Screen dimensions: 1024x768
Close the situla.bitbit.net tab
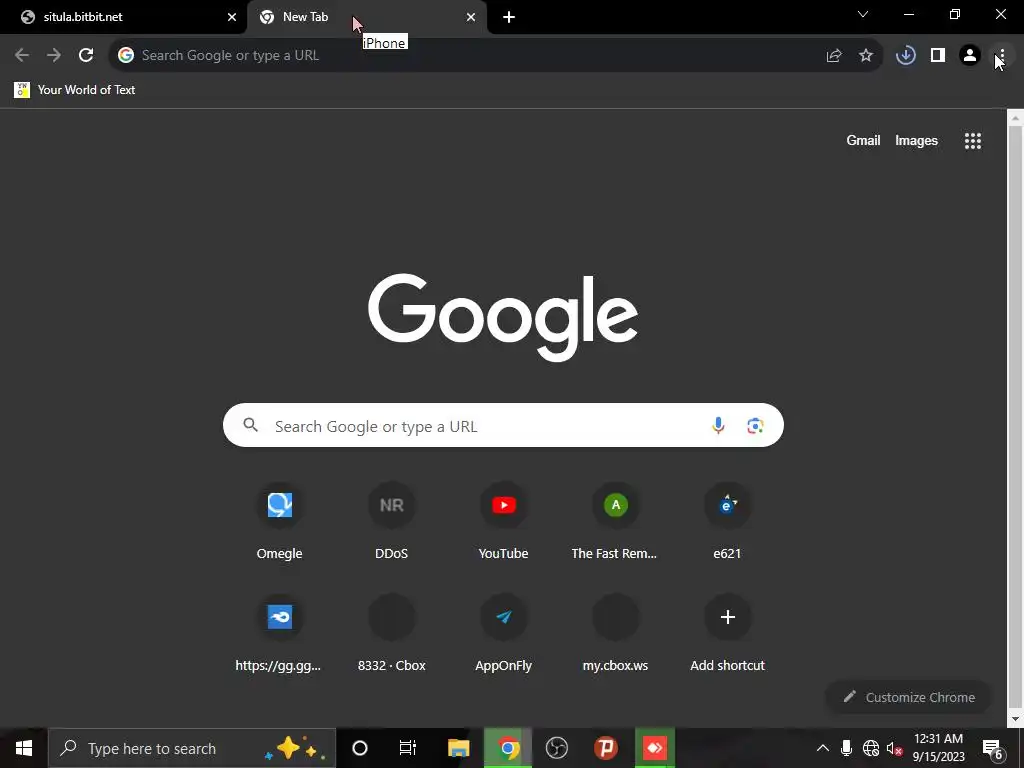pos(232,17)
